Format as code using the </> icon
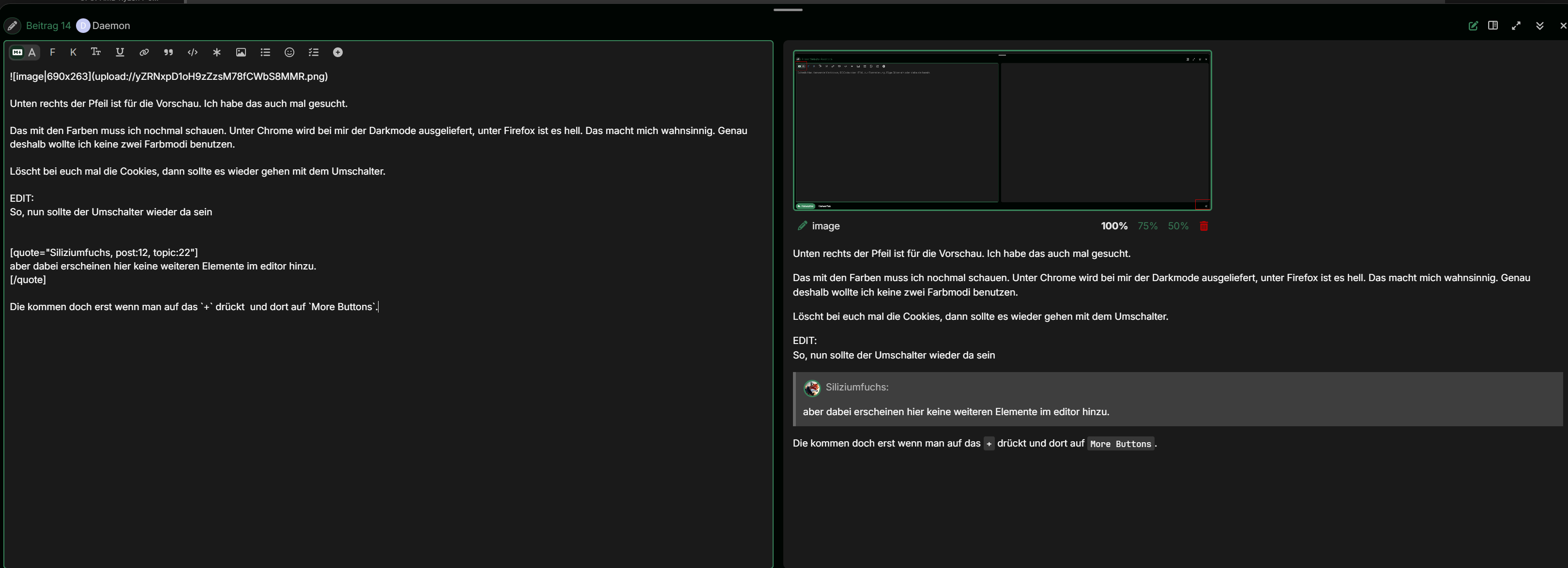This screenshot has width=1568, height=568. [192, 52]
